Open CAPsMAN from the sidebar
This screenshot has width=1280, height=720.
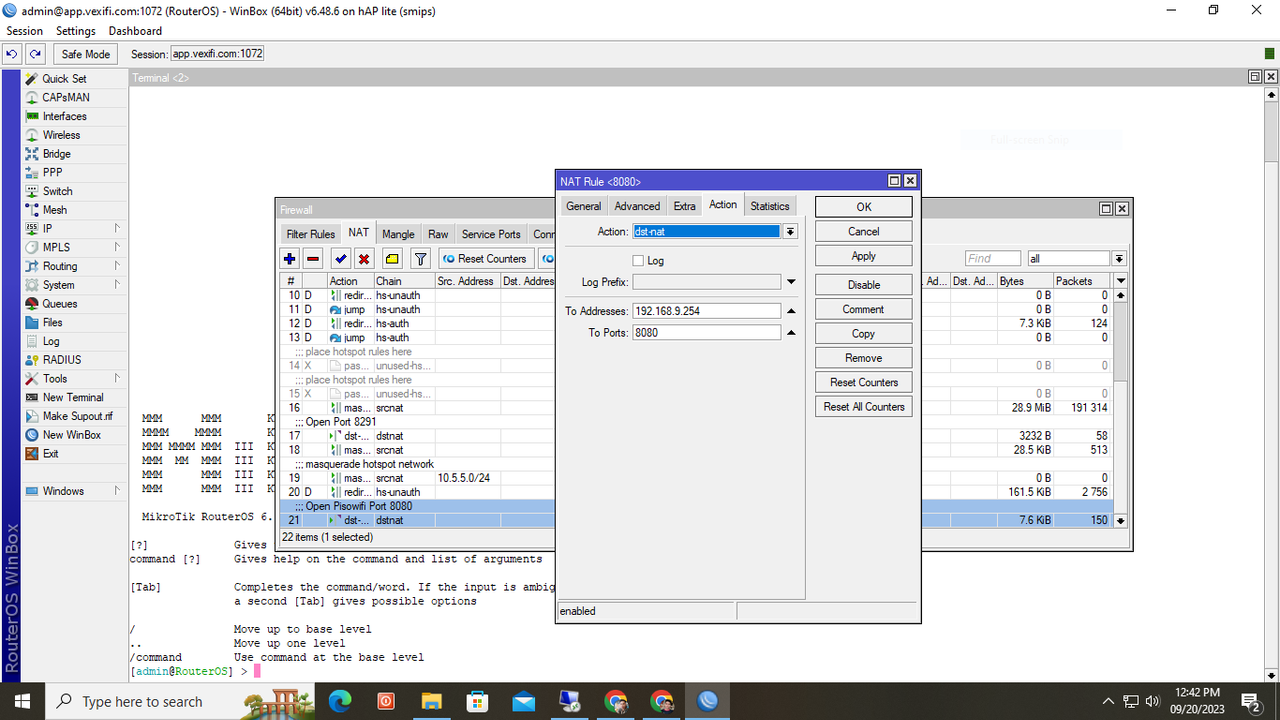(x=66, y=97)
